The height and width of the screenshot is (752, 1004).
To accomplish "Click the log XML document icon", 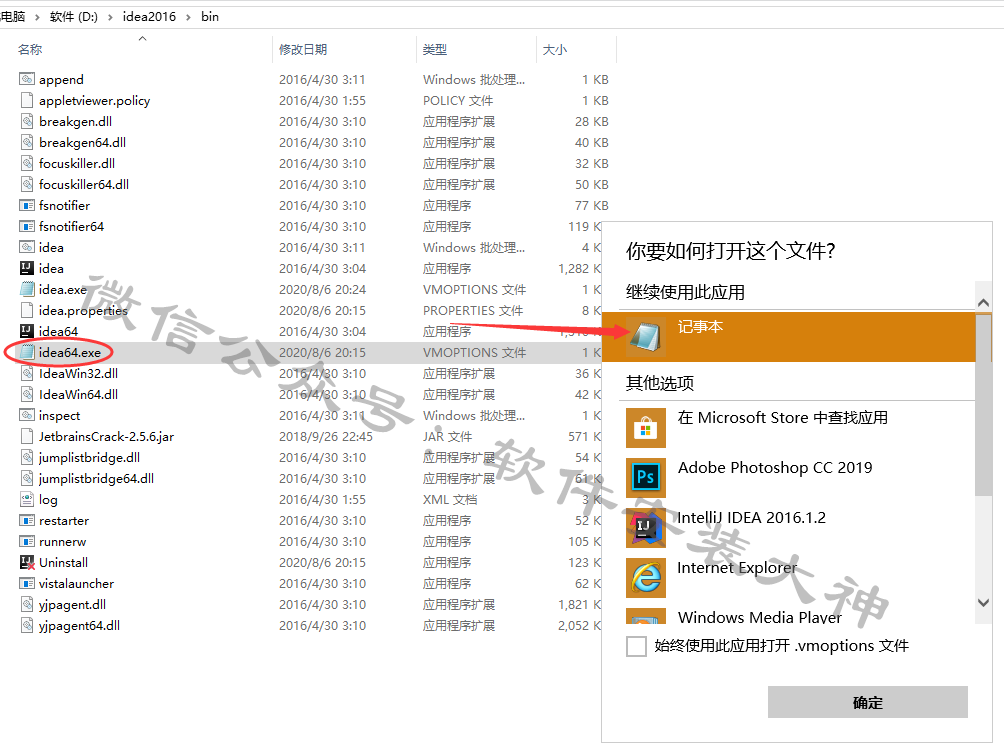I will pos(27,500).
